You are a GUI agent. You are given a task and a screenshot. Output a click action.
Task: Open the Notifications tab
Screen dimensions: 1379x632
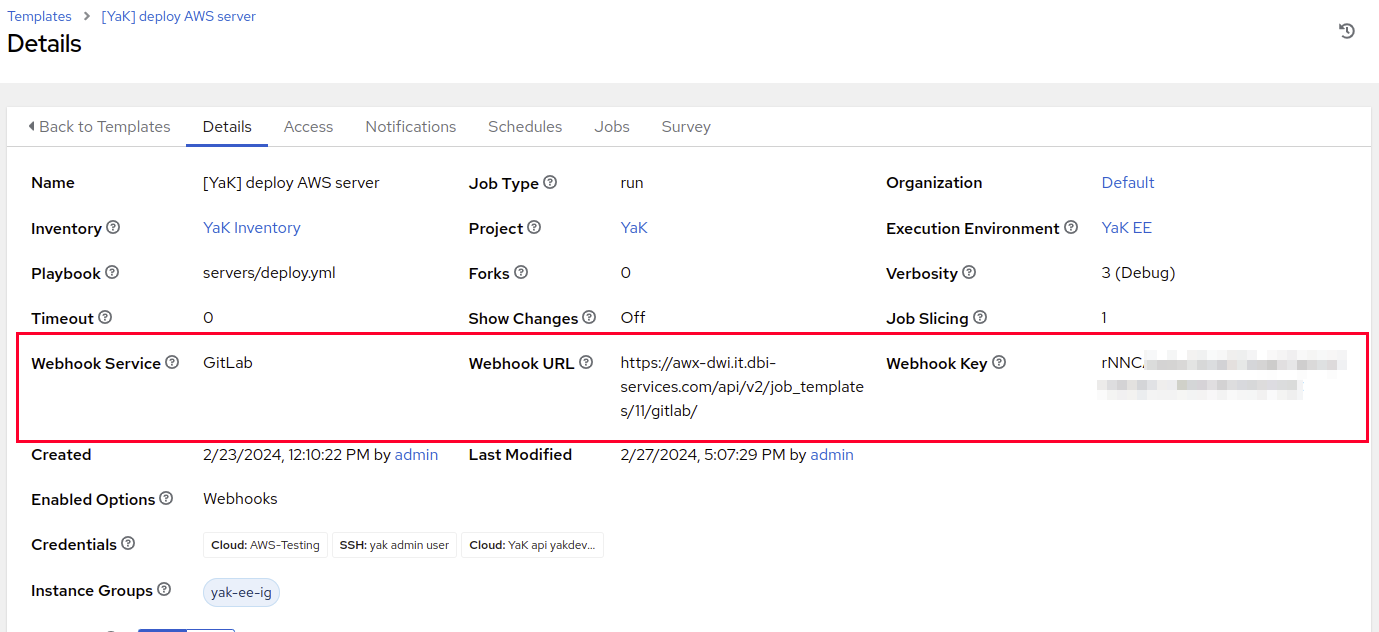pyautogui.click(x=410, y=127)
